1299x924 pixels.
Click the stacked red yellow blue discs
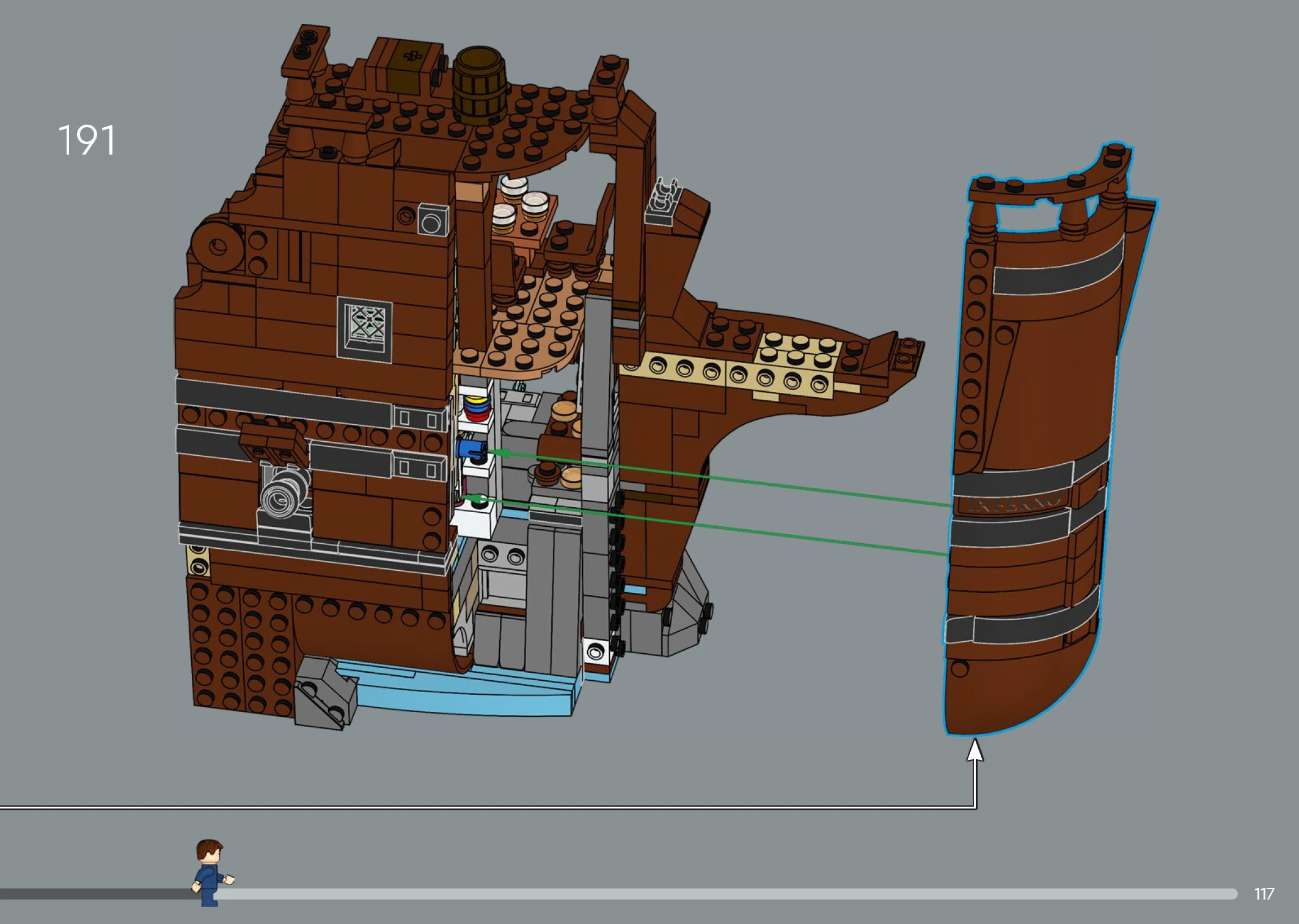[478, 408]
